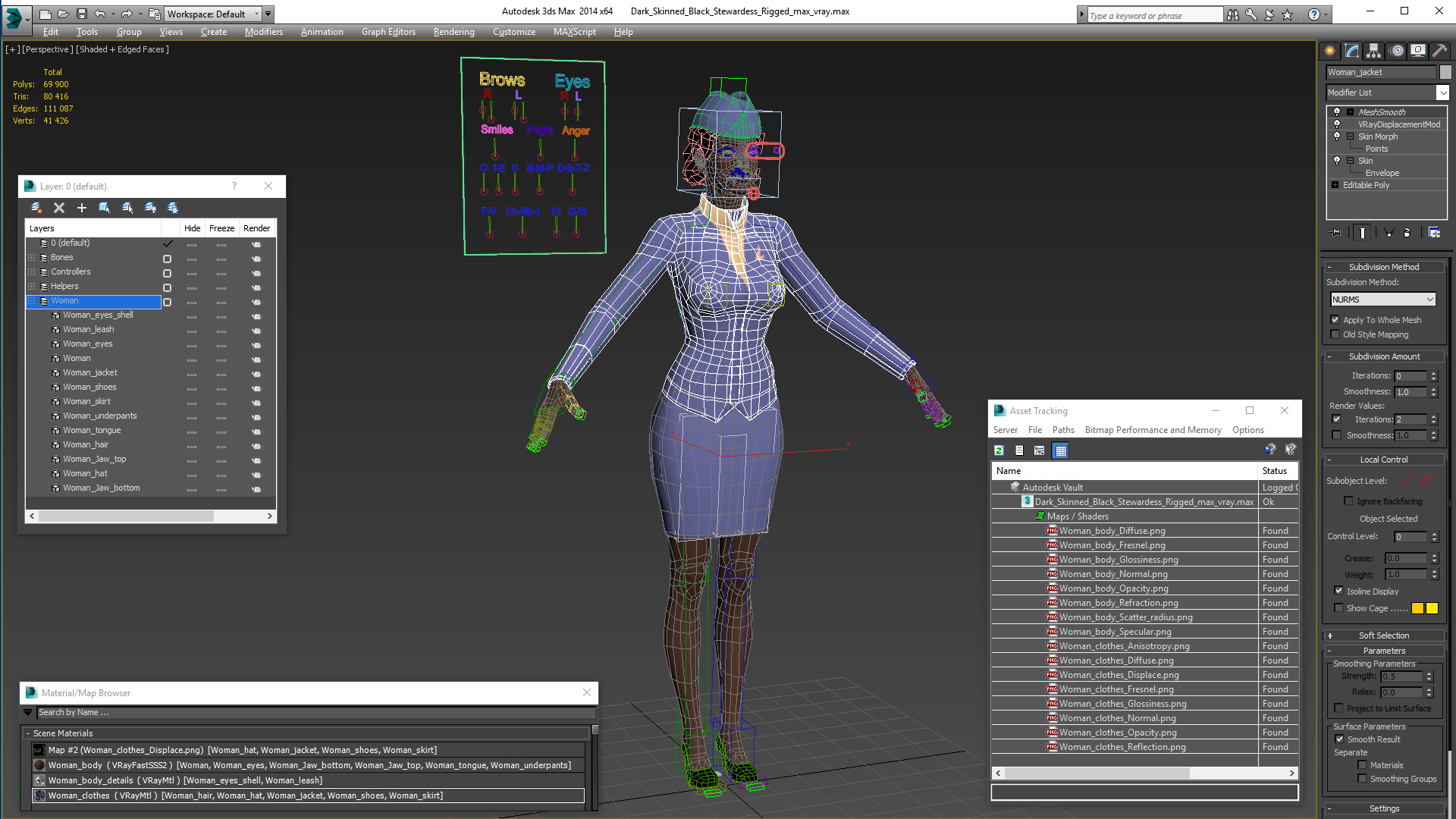Click the Open File icon
The height and width of the screenshot is (819, 1456).
(x=64, y=14)
